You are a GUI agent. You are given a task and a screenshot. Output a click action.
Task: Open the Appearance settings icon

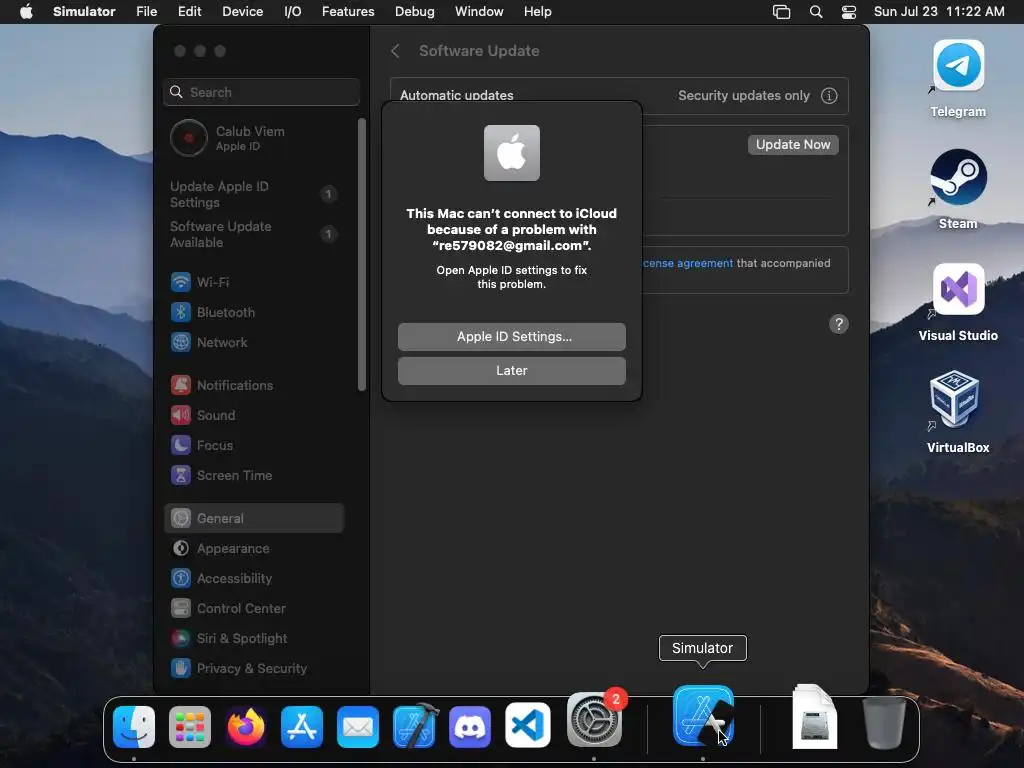point(181,549)
